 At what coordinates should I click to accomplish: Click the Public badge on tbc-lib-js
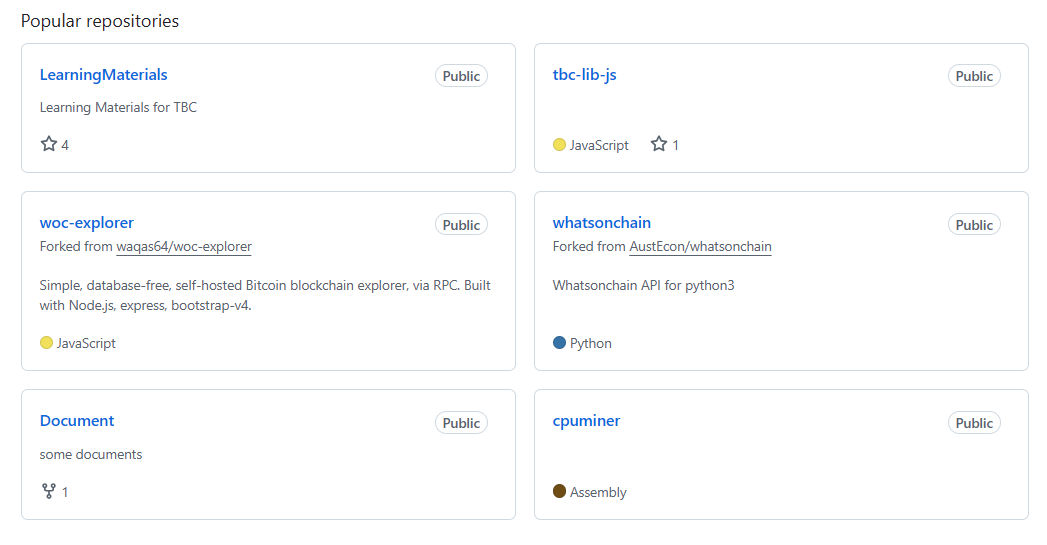point(974,76)
